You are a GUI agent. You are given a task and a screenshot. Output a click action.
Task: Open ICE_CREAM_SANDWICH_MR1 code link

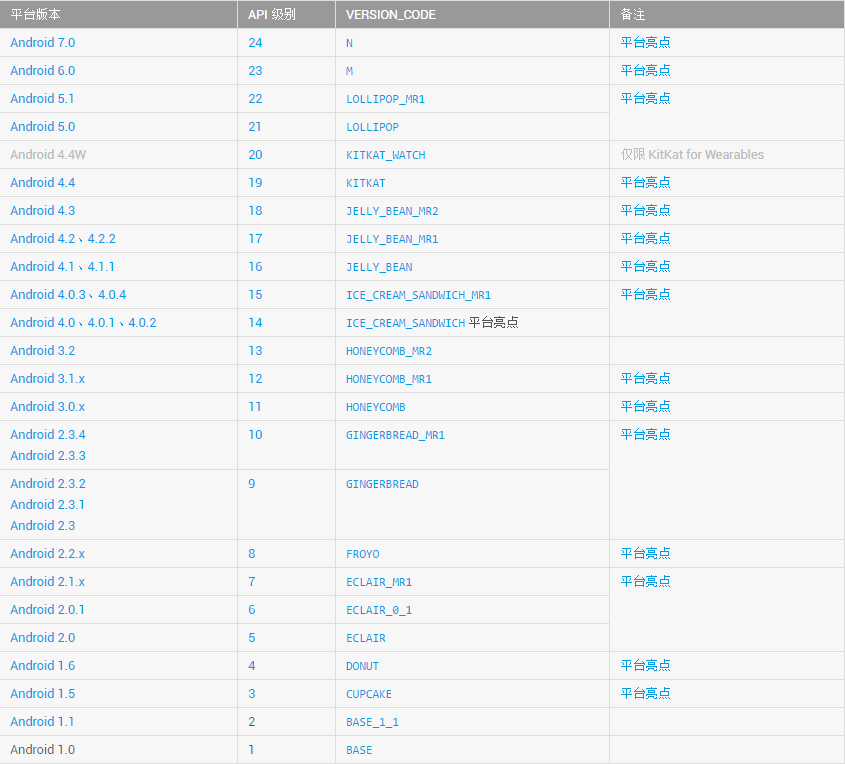pyautogui.click(x=419, y=295)
